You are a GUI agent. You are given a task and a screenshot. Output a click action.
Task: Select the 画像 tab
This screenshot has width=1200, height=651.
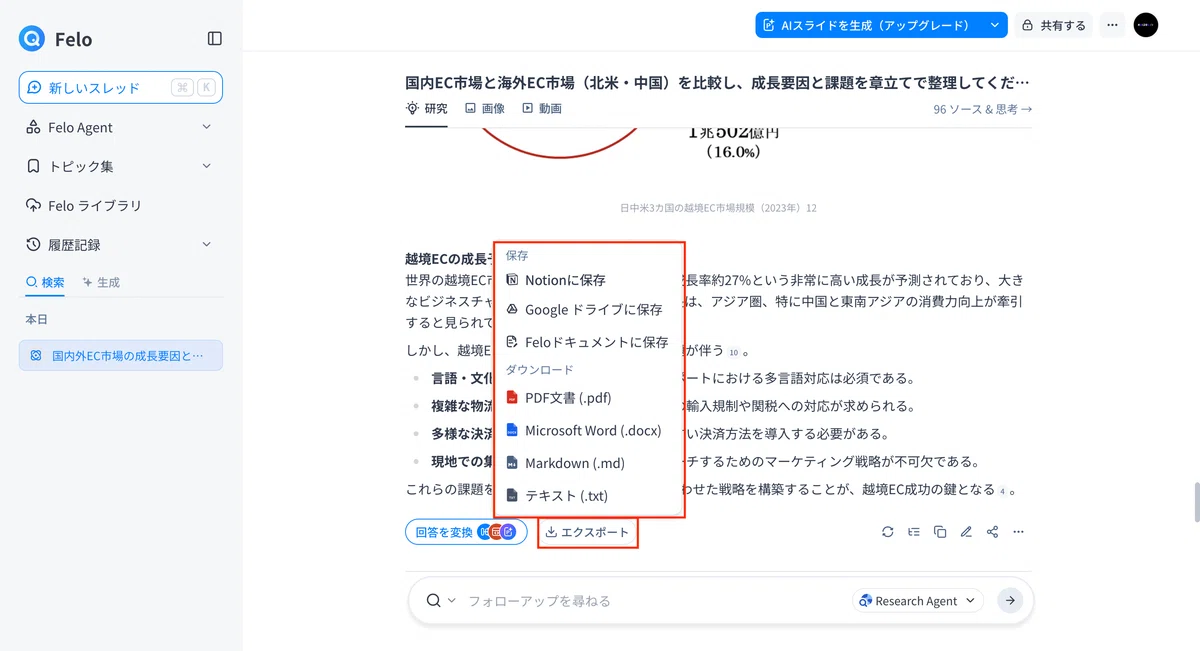(485, 108)
